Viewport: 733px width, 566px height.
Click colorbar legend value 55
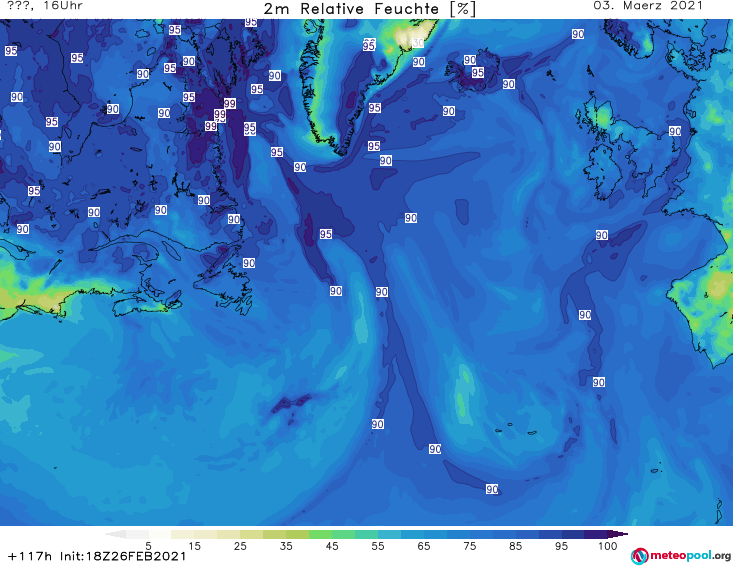coord(378,546)
